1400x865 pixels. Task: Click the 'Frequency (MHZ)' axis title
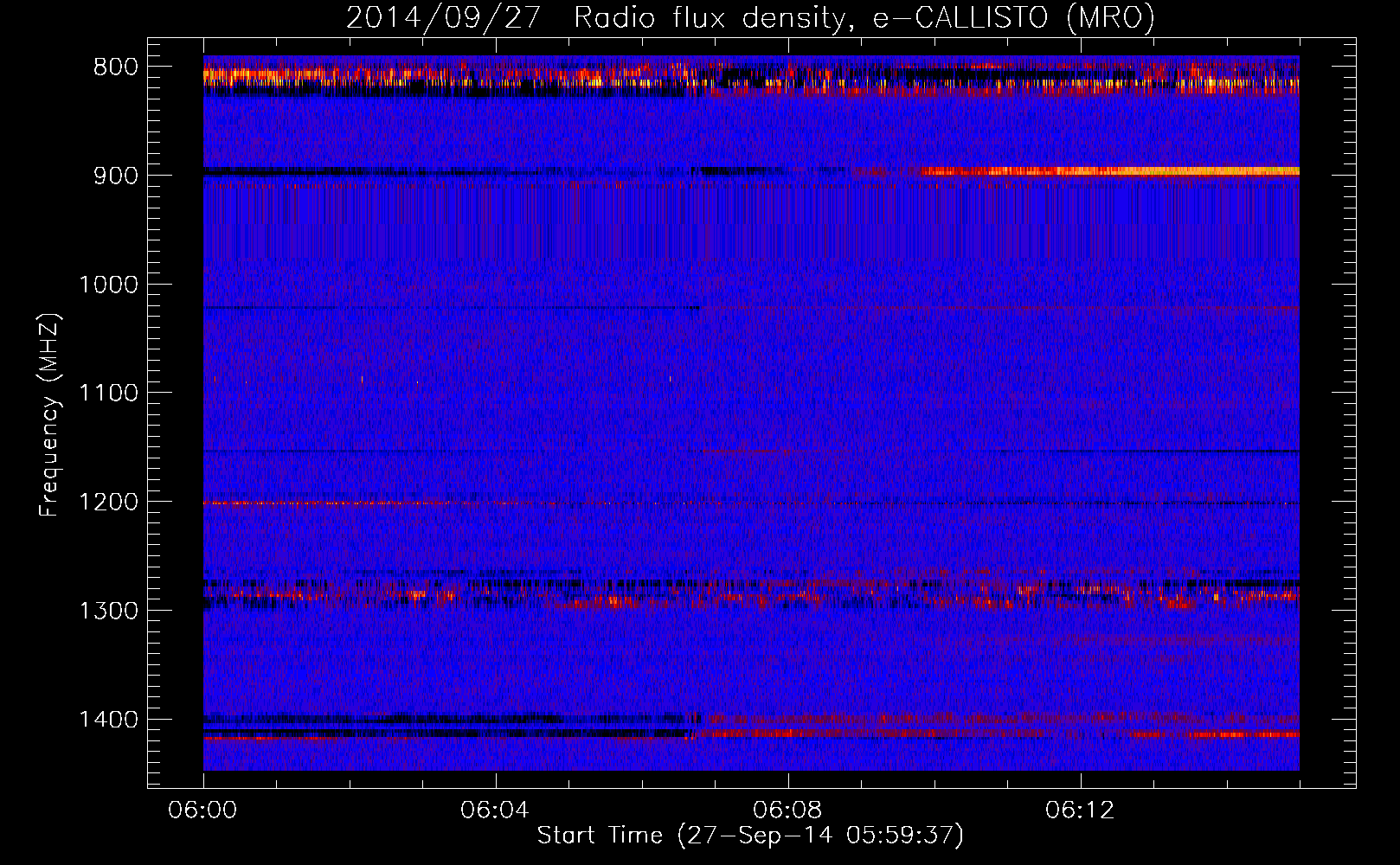point(50,415)
